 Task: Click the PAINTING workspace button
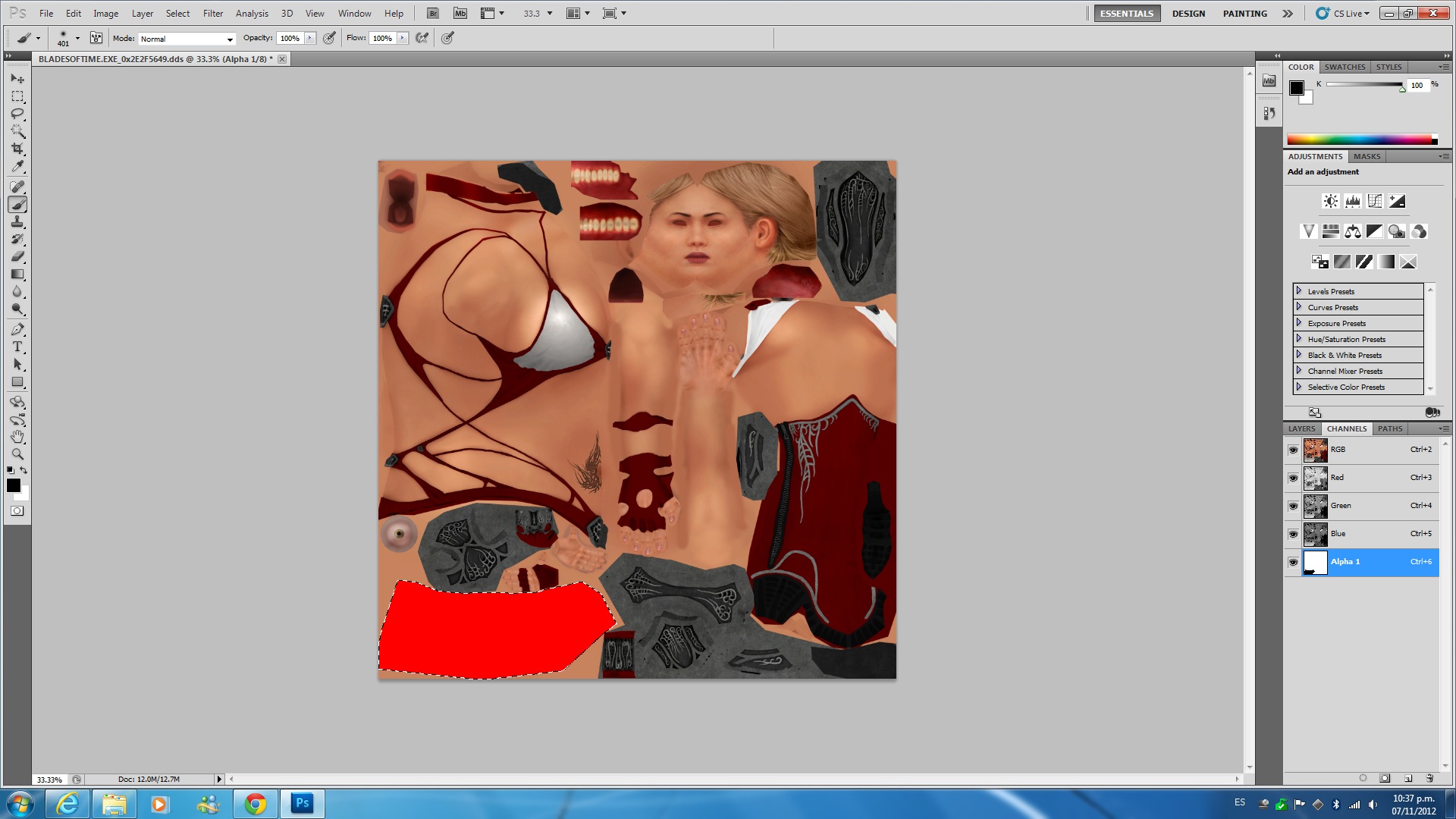click(x=1244, y=13)
